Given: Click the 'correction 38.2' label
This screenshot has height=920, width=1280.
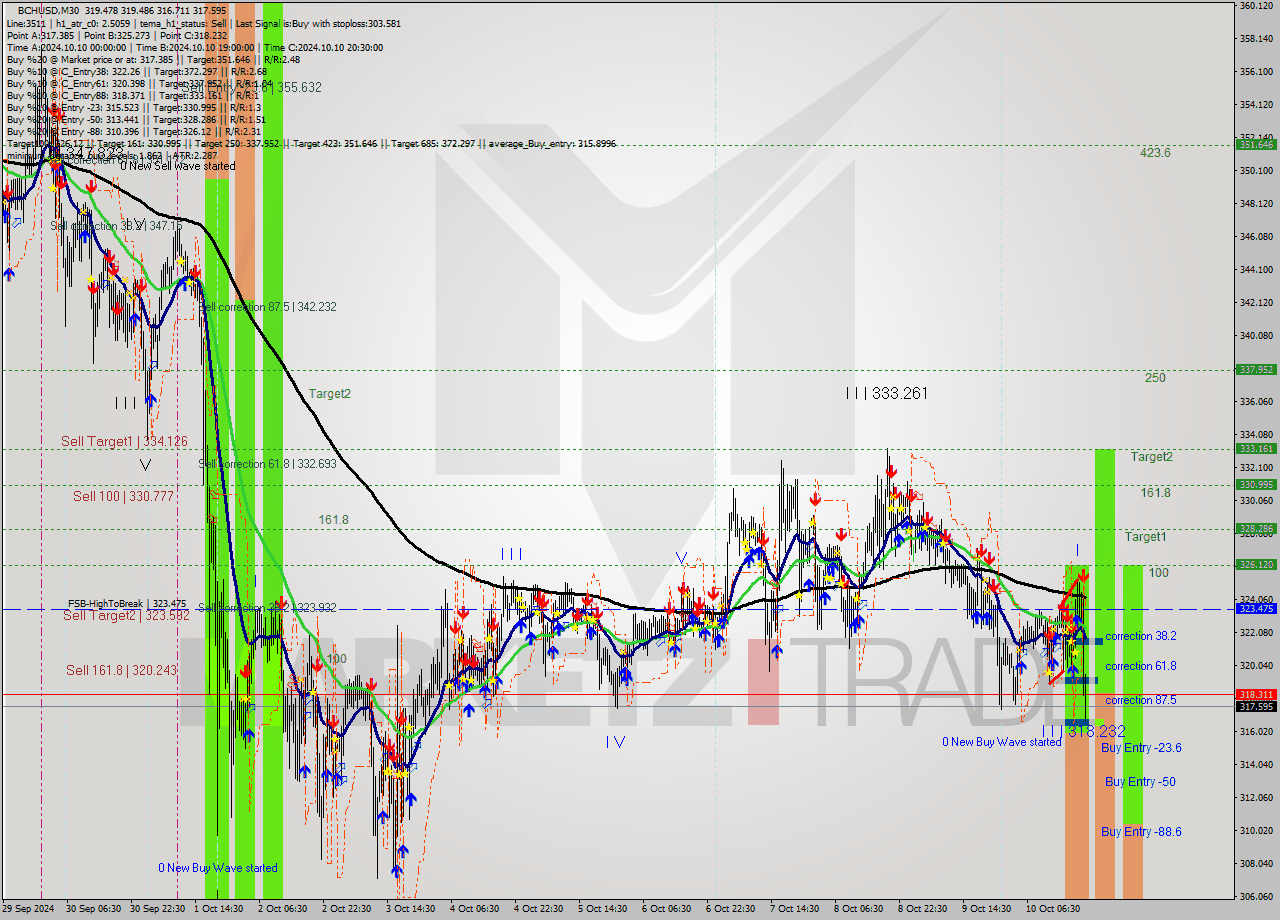Looking at the screenshot, I should 1140,636.
